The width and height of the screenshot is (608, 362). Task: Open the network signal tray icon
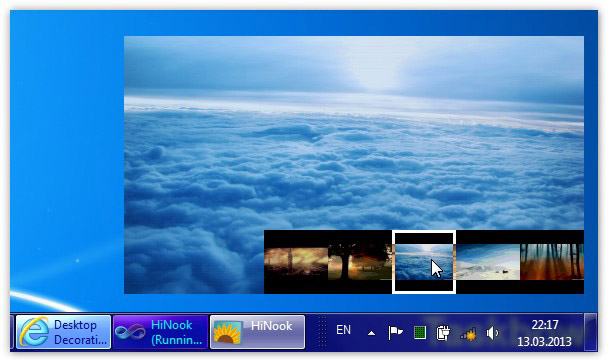click(x=468, y=334)
